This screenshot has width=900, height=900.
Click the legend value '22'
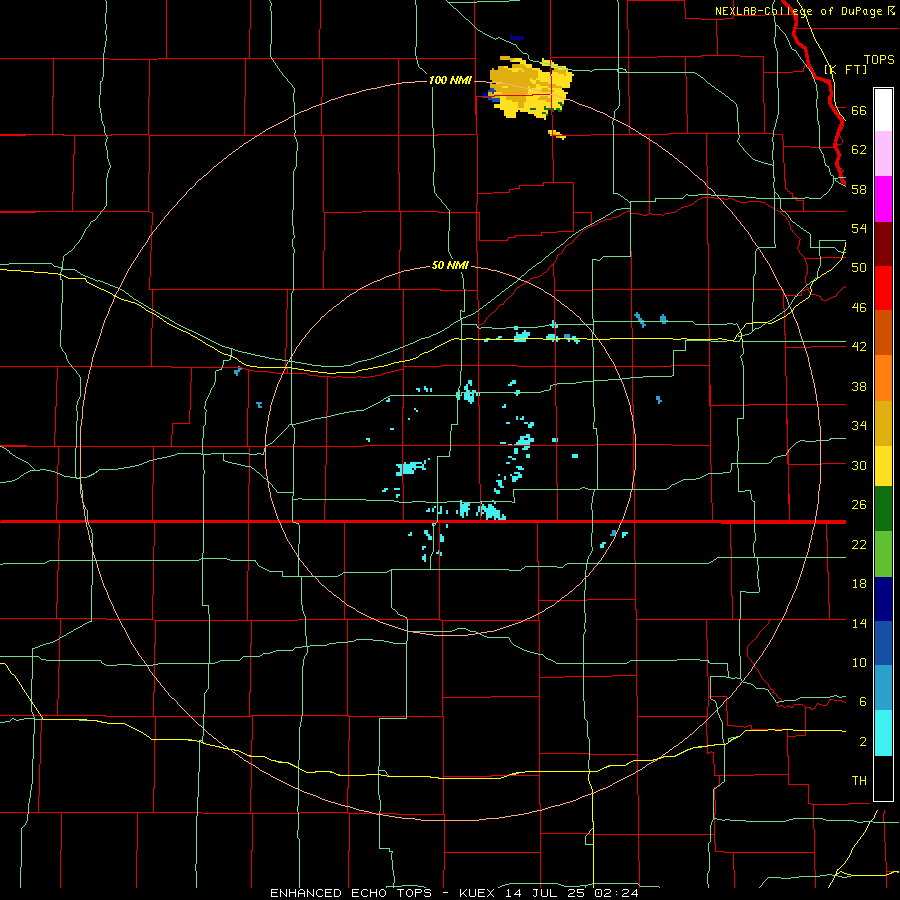click(x=859, y=544)
